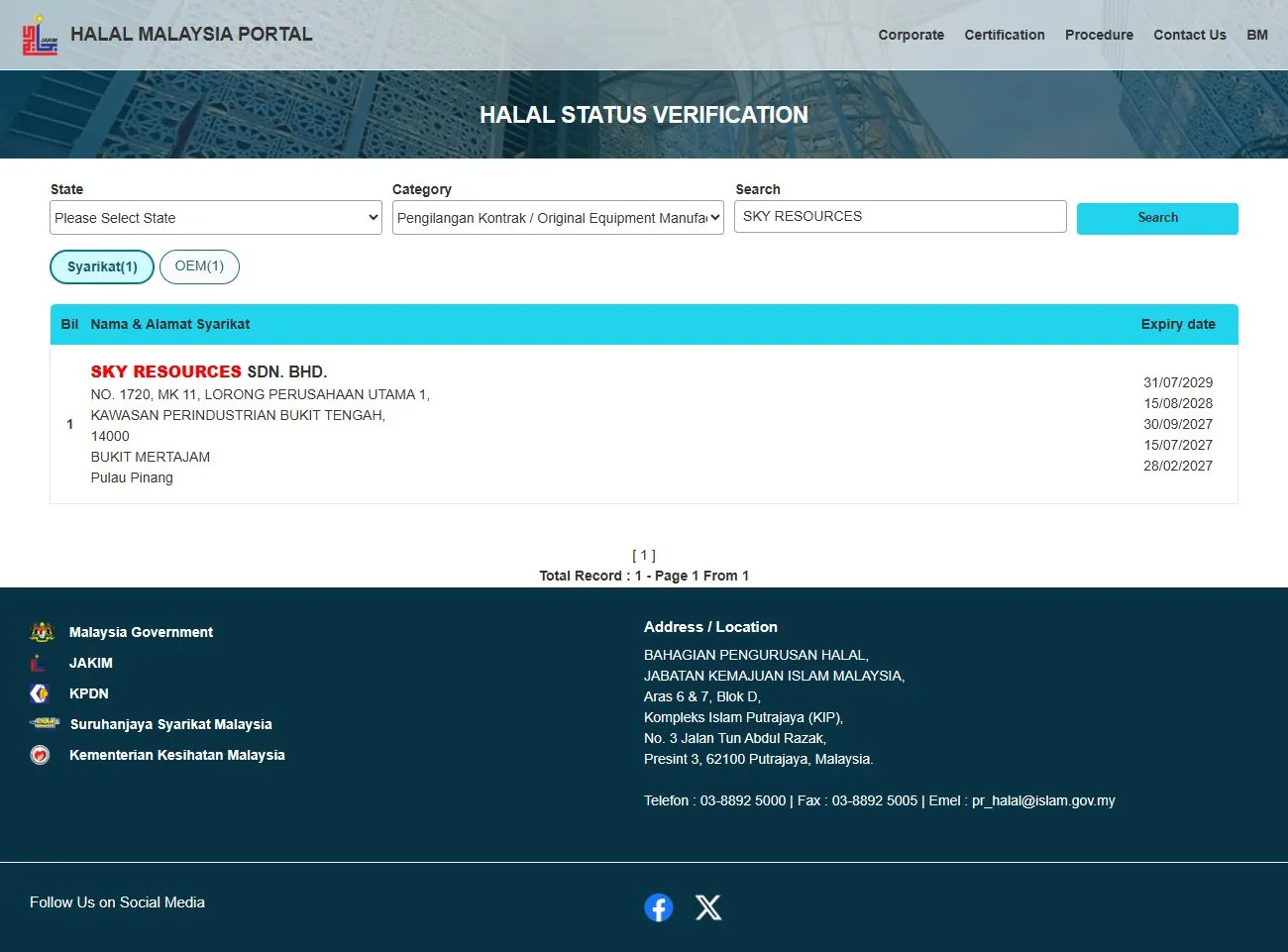Click the JAKIM Halal Malaysia logo icon

[x=41, y=35]
